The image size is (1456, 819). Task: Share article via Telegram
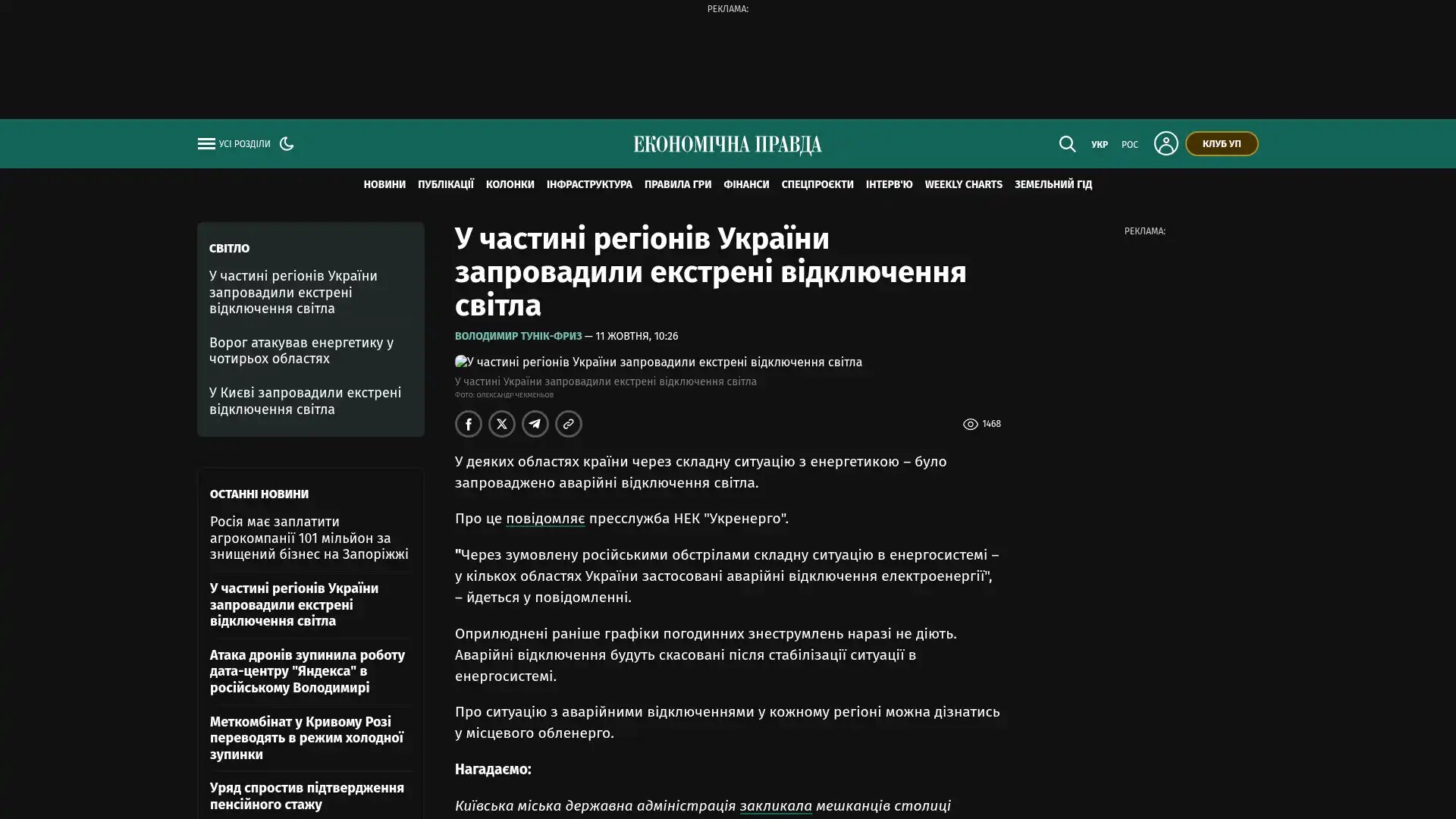point(535,424)
